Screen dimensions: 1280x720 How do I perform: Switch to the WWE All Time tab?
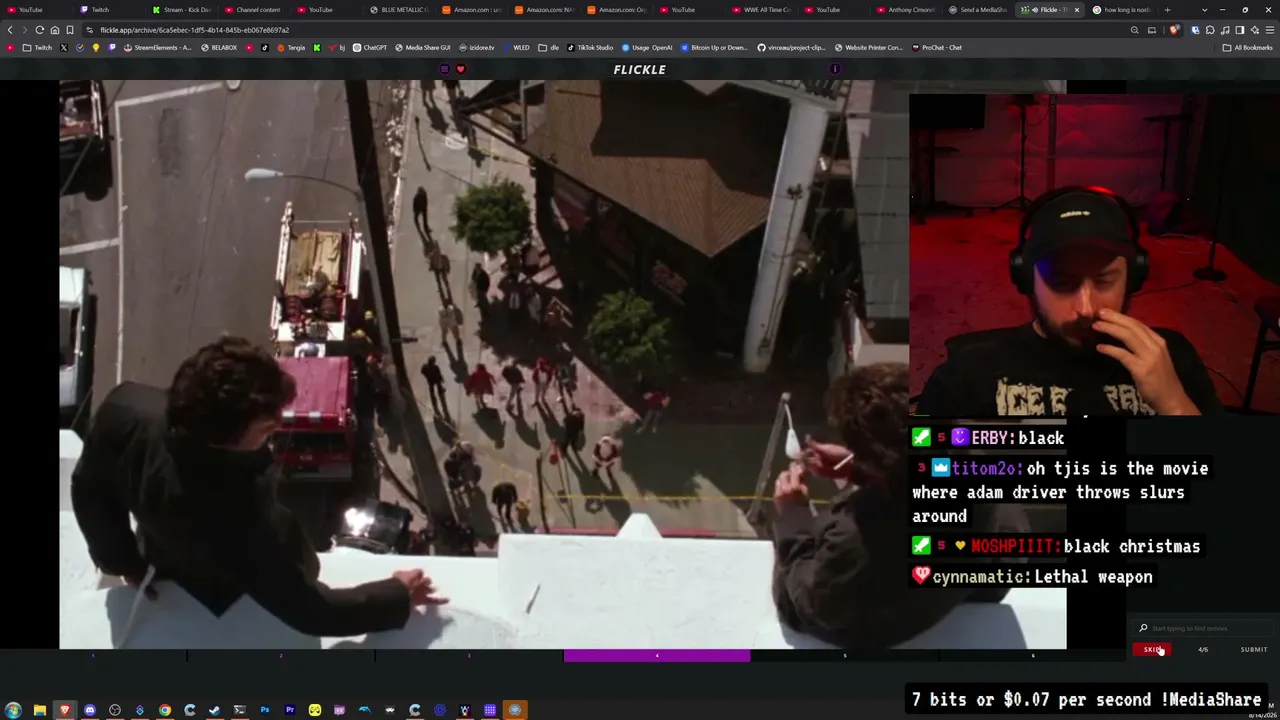[x=766, y=10]
